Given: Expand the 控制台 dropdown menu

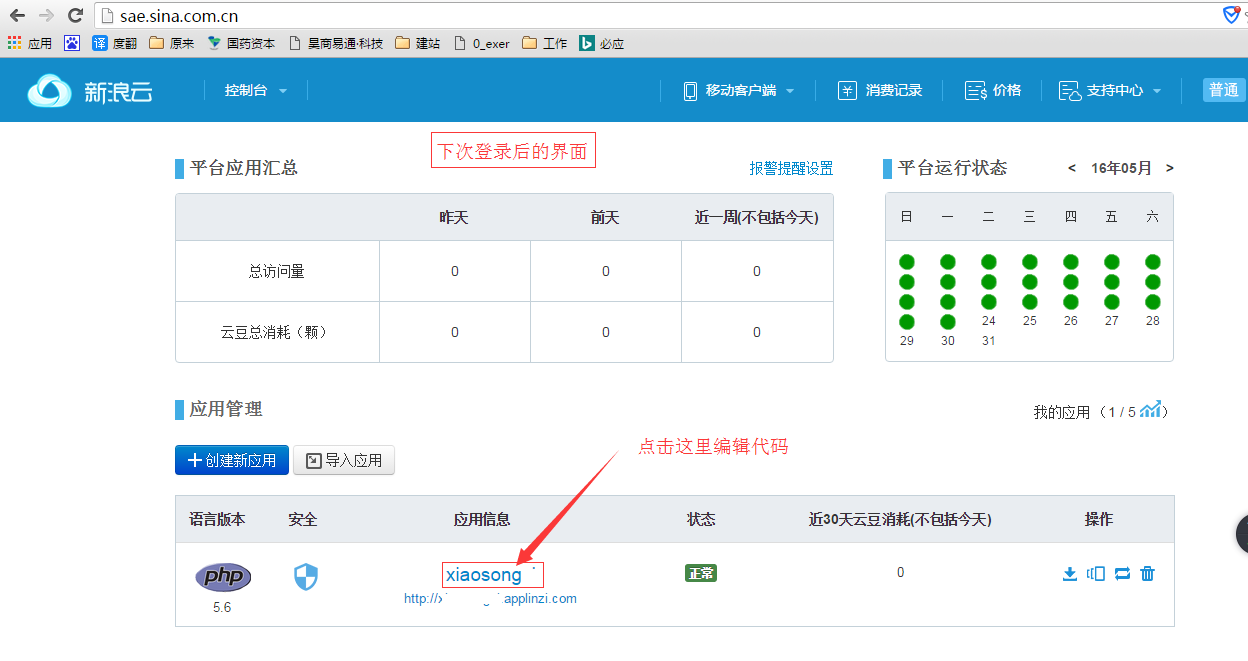Looking at the screenshot, I should (255, 90).
